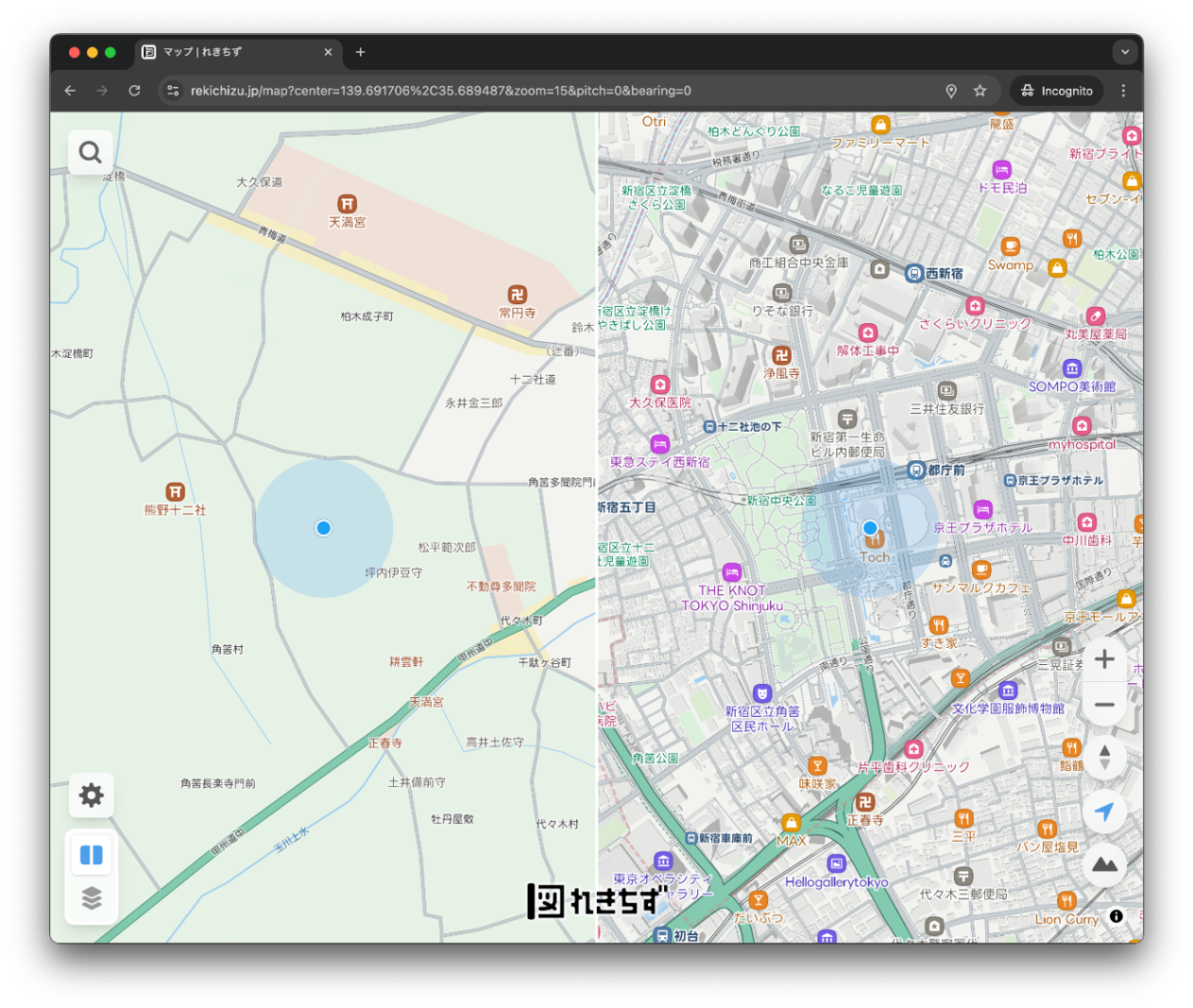
Task: Select the 片平歯科クリニック clinic icon
Action: (912, 749)
